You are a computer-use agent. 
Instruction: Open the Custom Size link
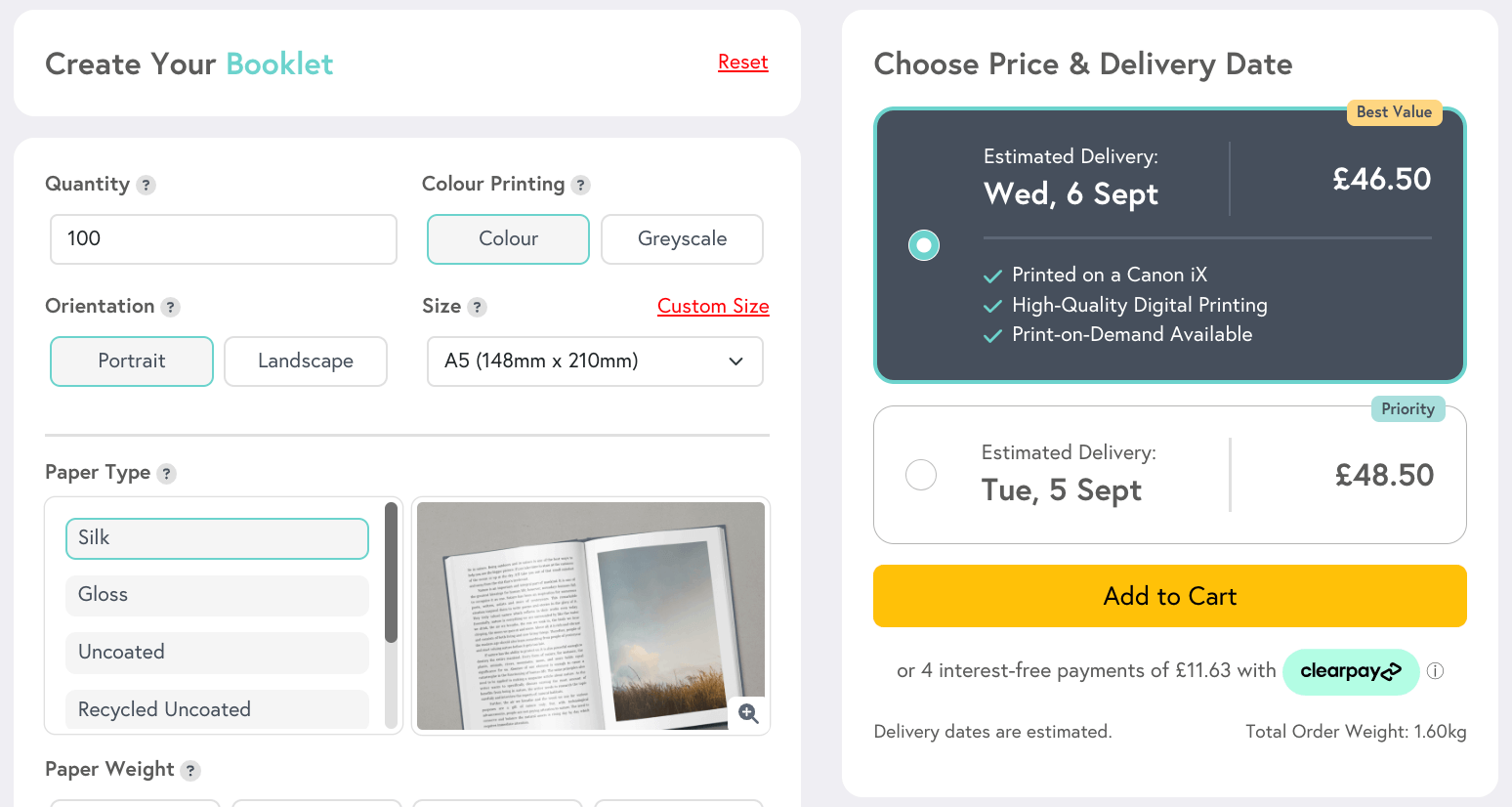[x=713, y=307]
